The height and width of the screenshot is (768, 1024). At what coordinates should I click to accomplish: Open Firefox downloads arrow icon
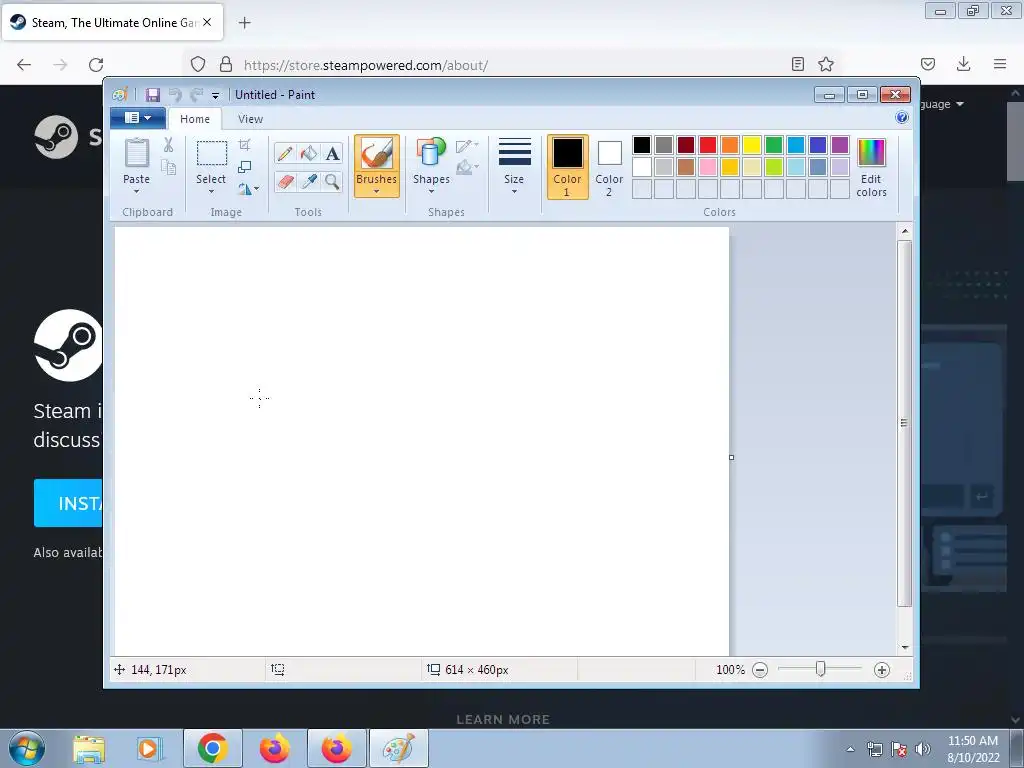963,64
